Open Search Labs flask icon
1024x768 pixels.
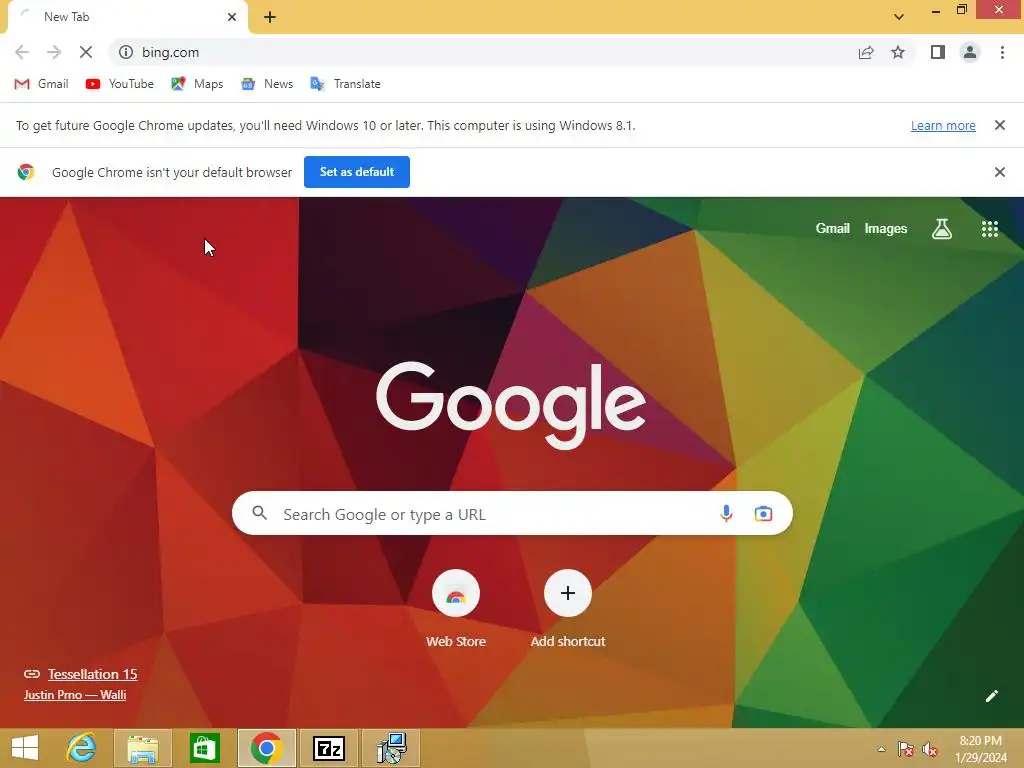pos(942,229)
